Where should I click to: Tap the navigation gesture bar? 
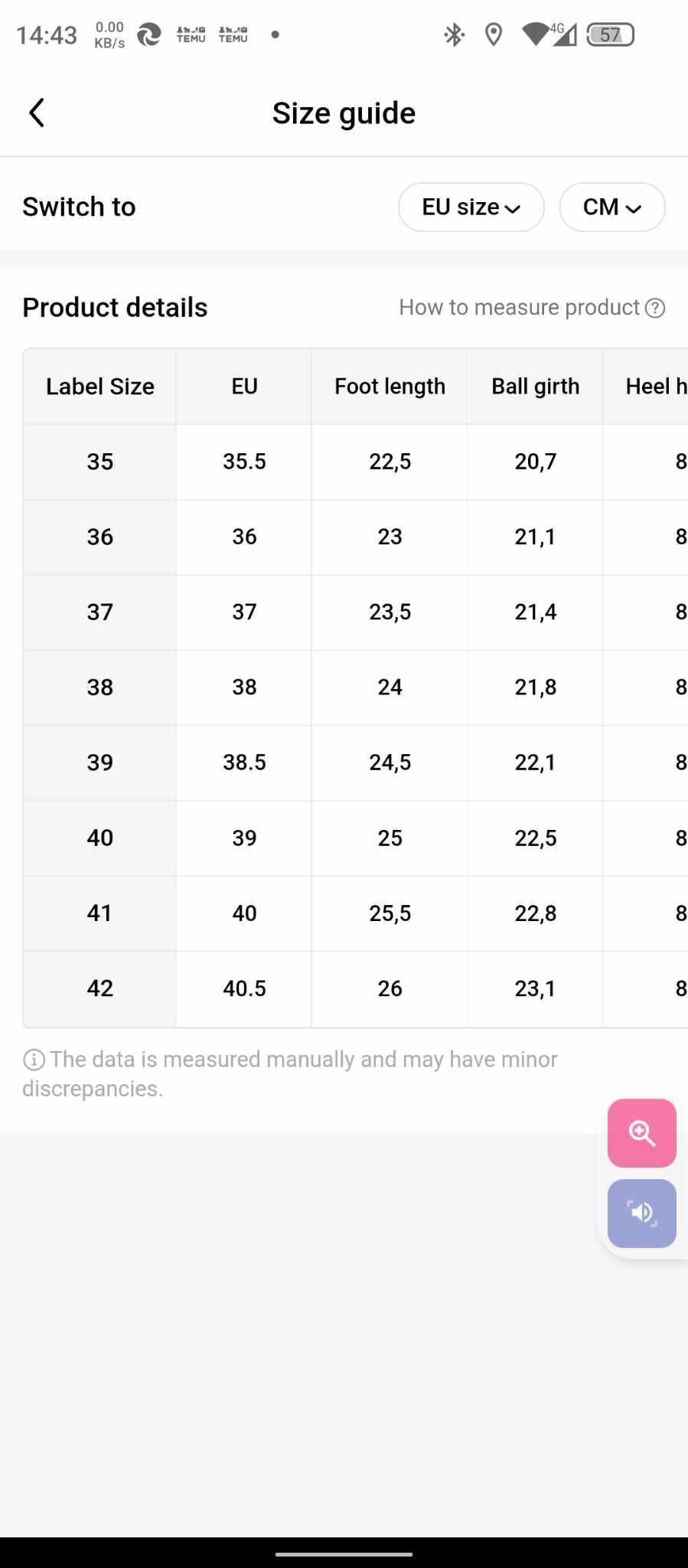click(344, 1554)
